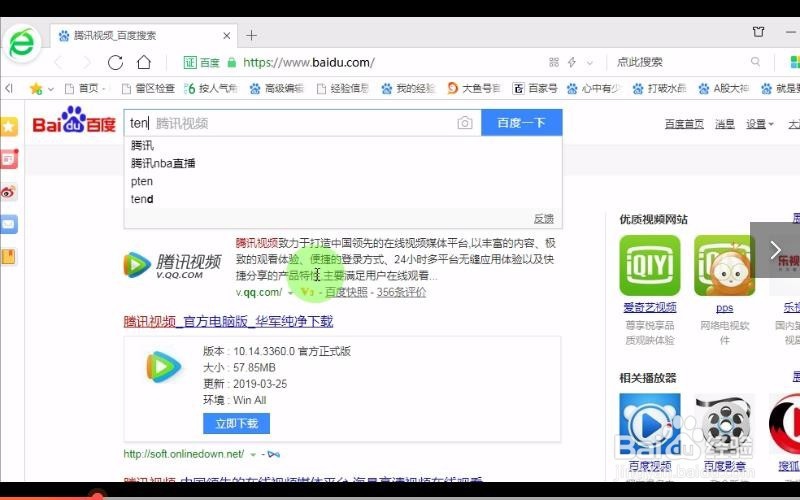
Task: Click Tencent Video play icon in download card
Action: tap(163, 367)
